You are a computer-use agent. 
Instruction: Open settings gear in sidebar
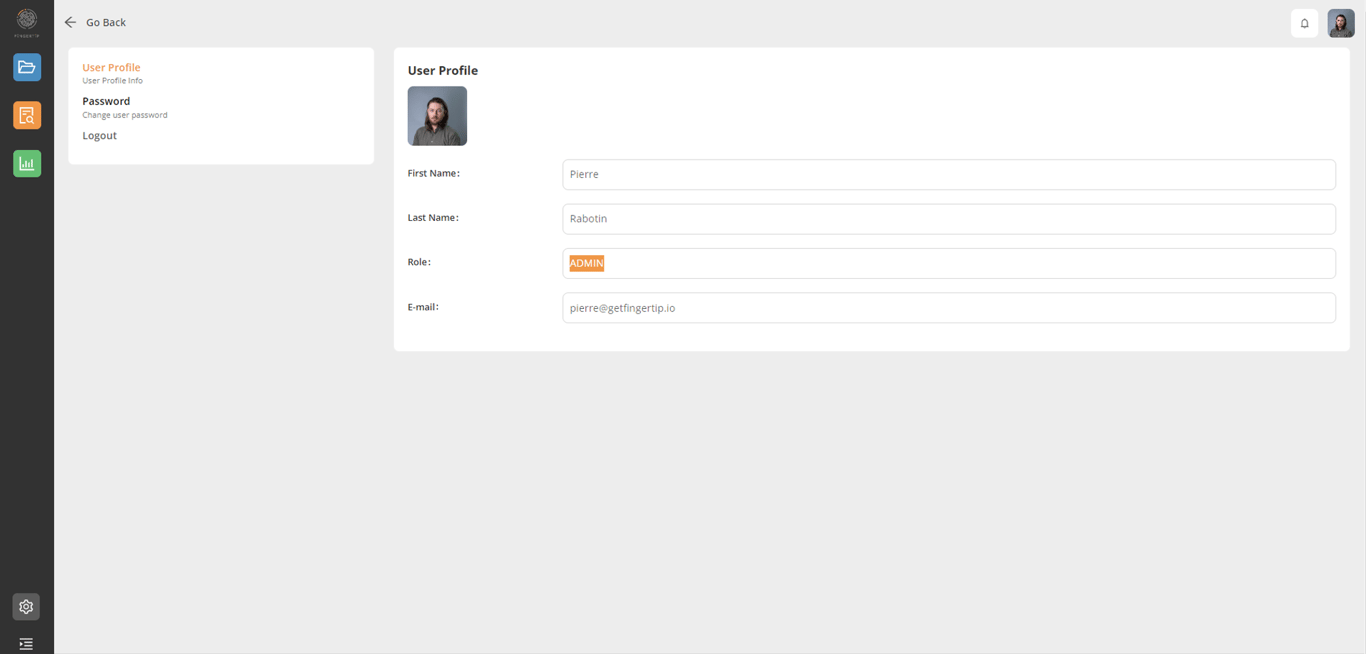[x=26, y=607]
